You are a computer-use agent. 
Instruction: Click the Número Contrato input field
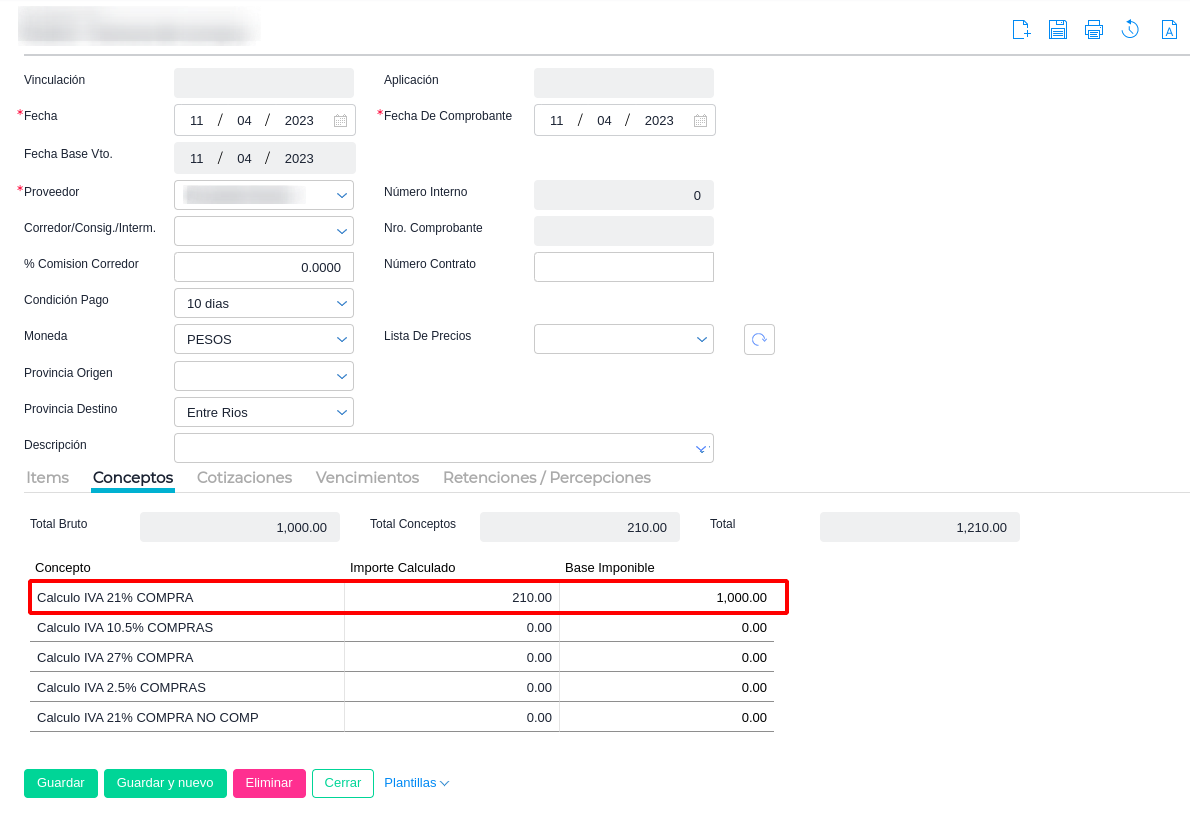point(623,267)
